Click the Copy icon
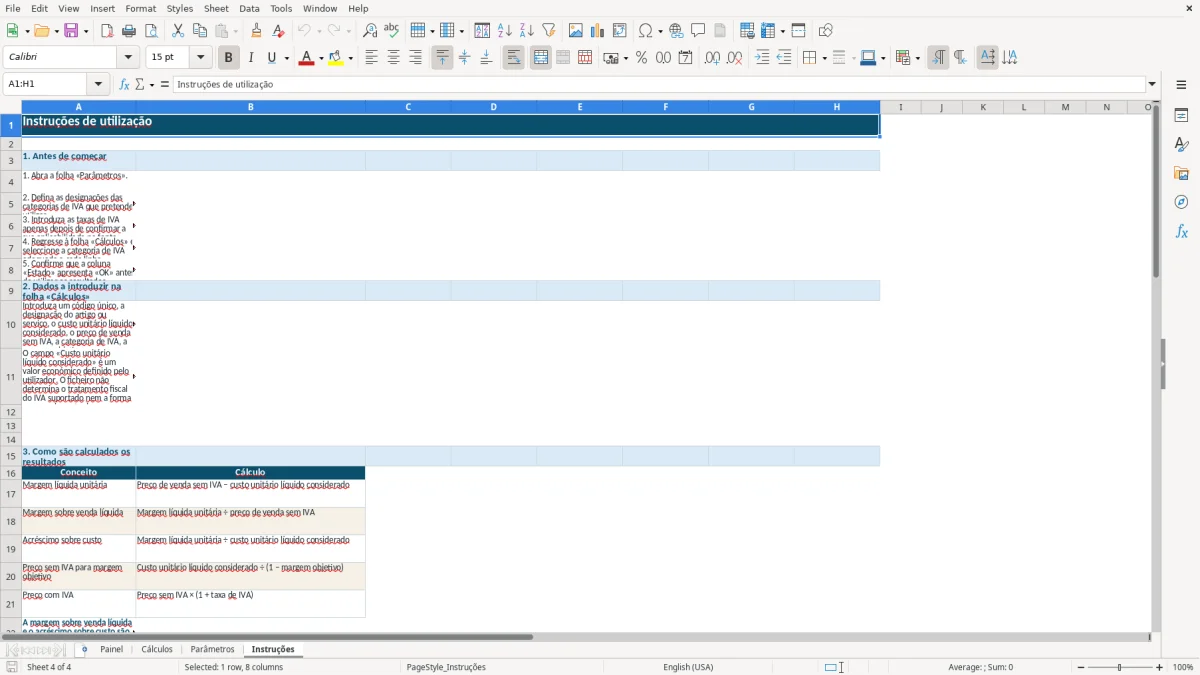The height and width of the screenshot is (675, 1200). pos(200,31)
